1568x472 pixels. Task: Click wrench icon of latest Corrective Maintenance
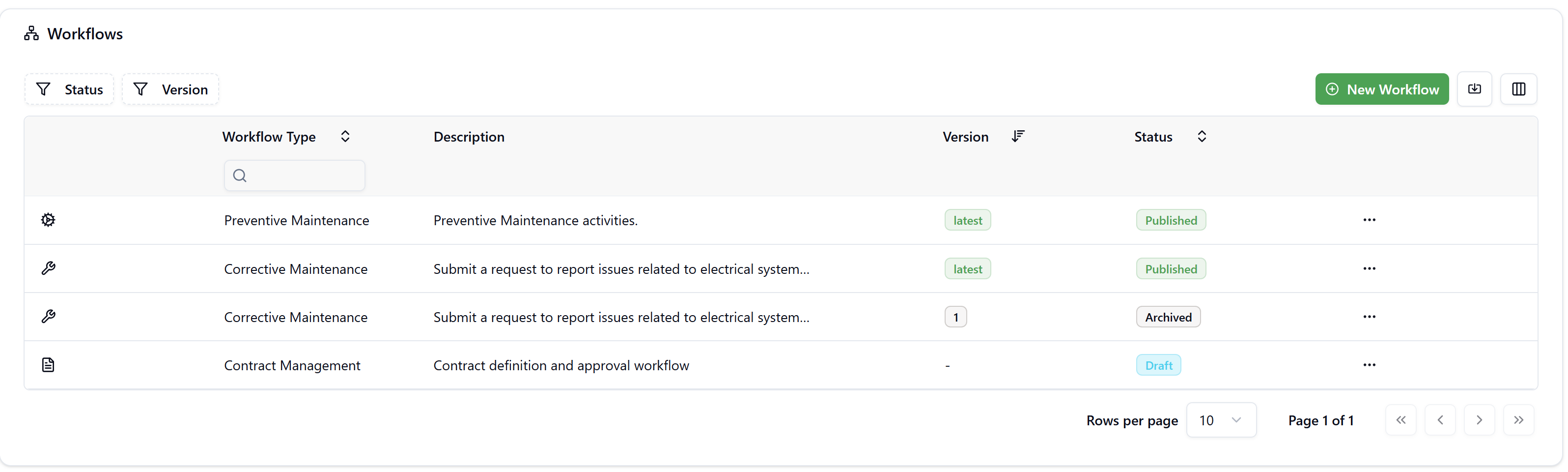pos(48,268)
